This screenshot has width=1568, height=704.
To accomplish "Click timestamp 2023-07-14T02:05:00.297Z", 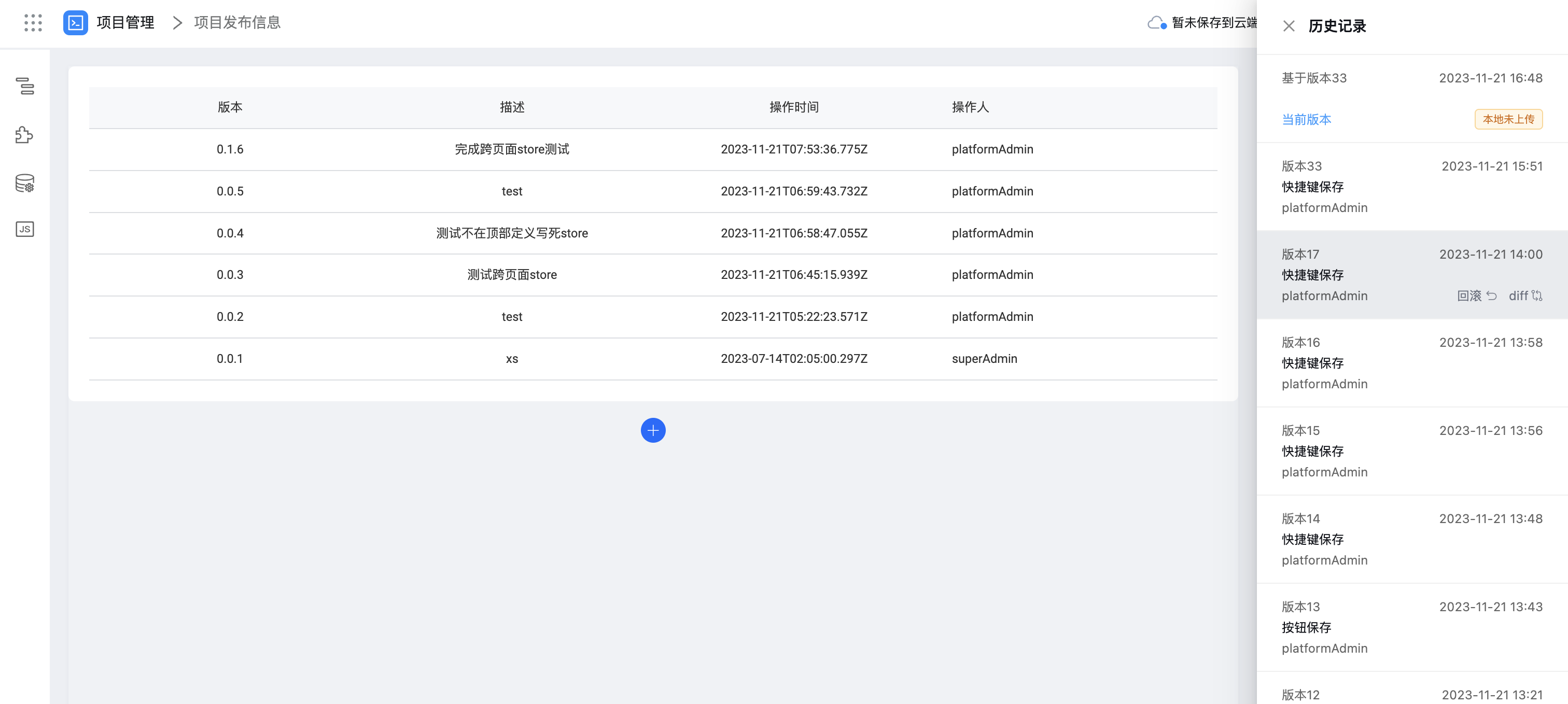I will coord(794,358).
